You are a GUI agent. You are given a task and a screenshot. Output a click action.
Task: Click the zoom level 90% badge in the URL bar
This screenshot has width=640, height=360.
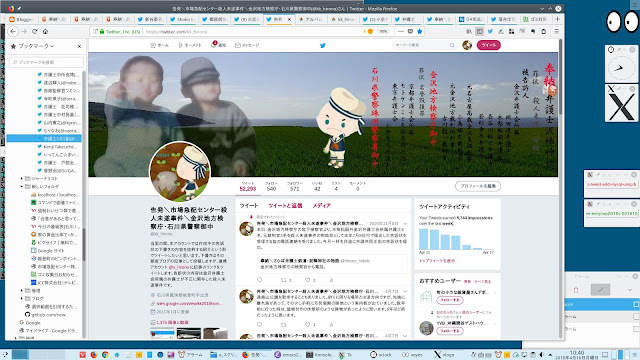click(383, 31)
